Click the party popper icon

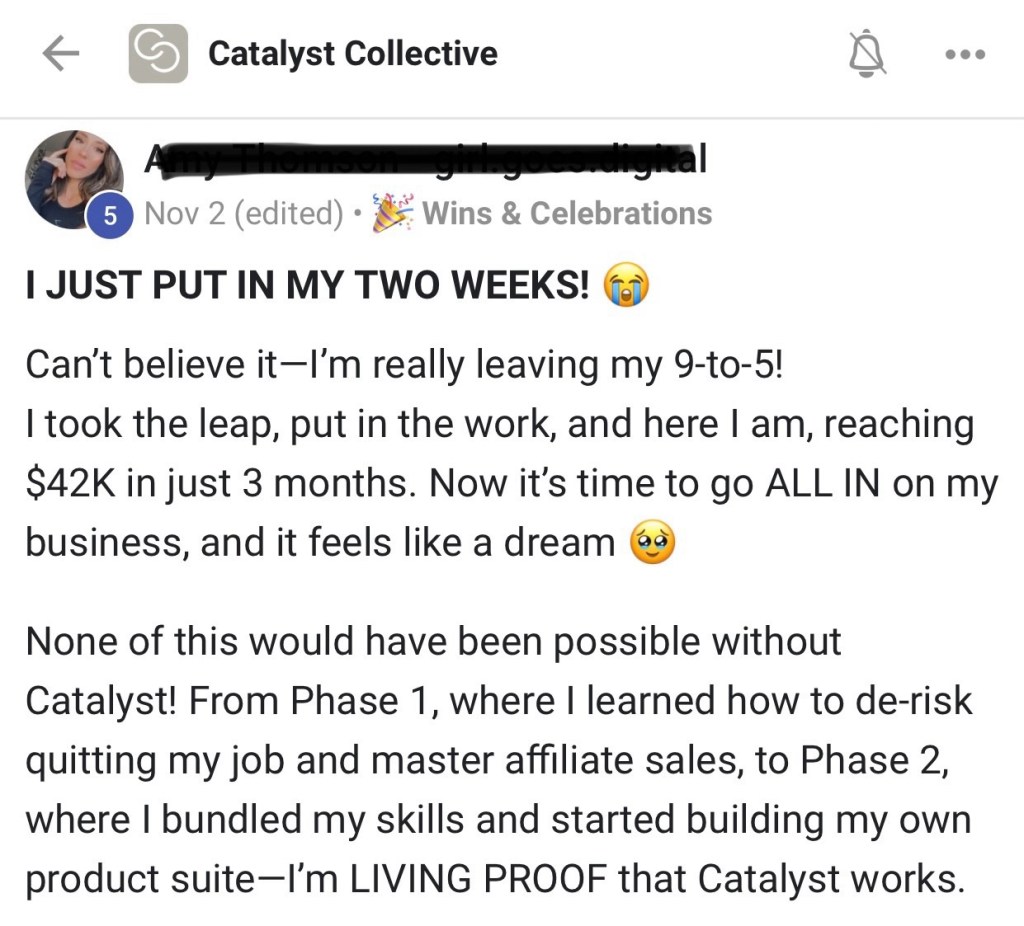tap(390, 213)
